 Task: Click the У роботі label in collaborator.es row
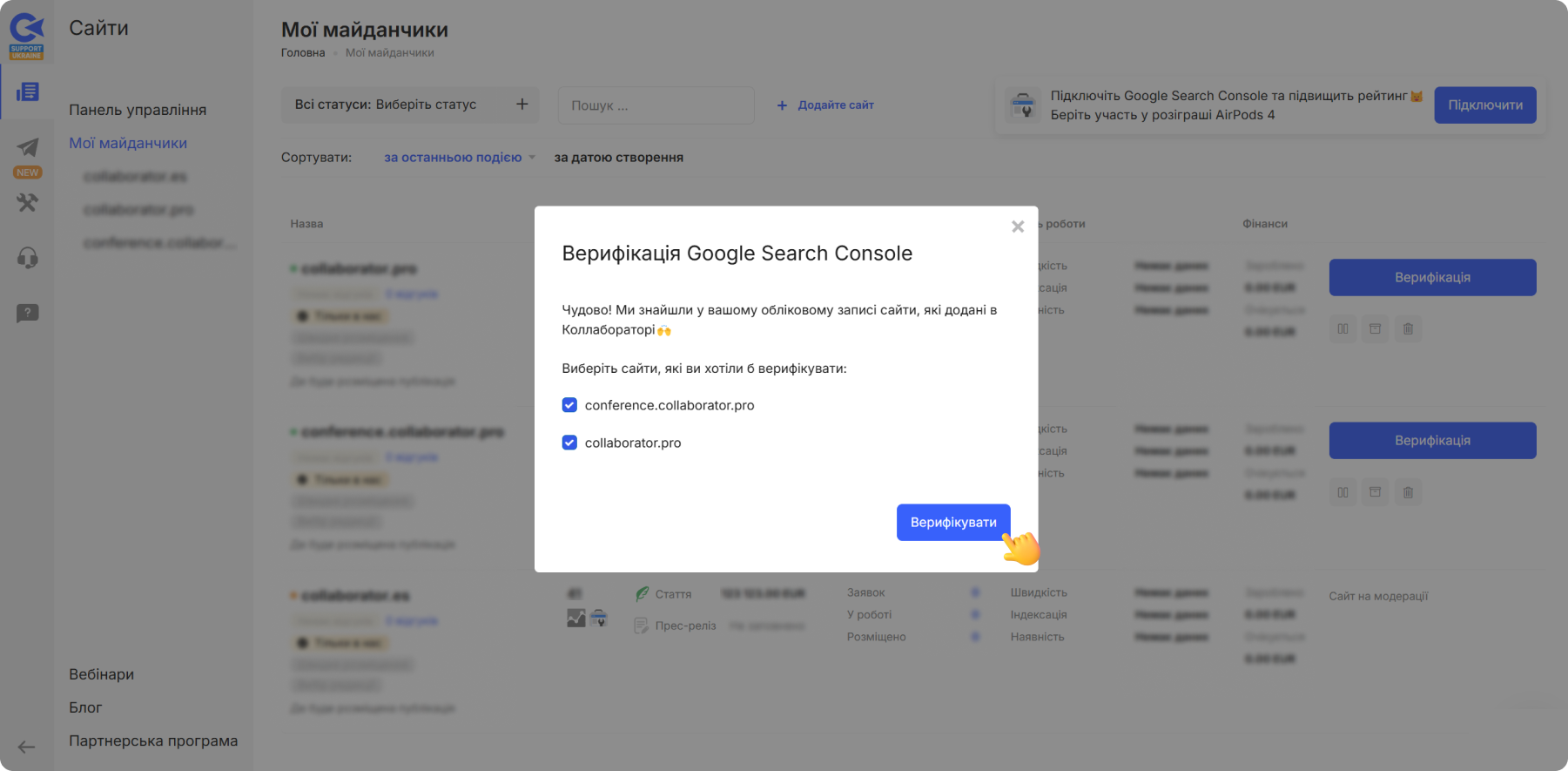point(869,614)
